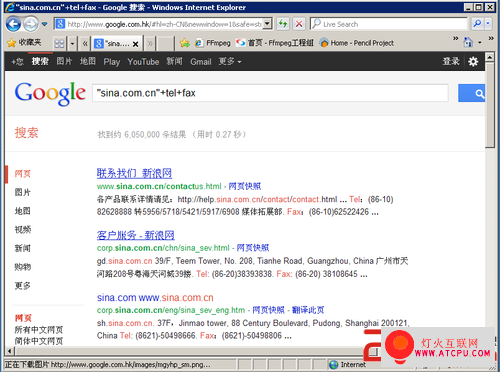Choose the 简体中文网页 option

[x=39, y=341]
